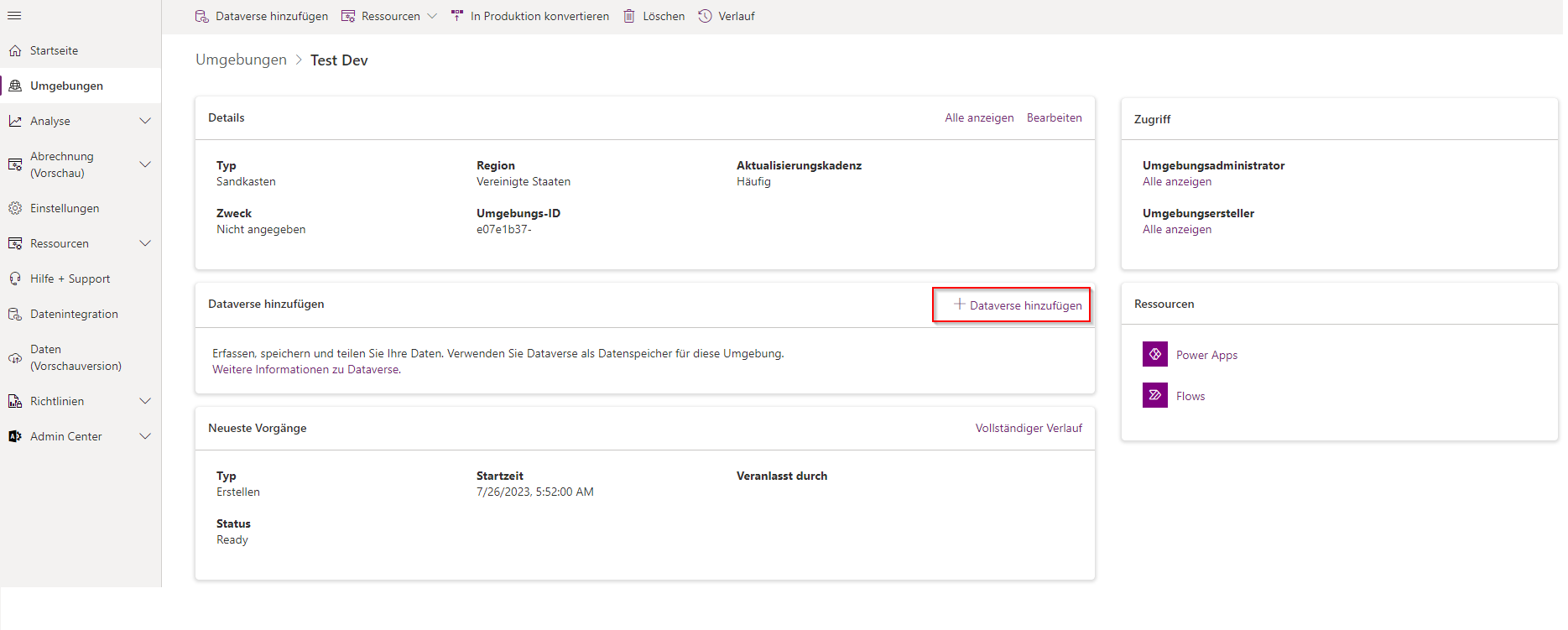This screenshot has height=630, width=1568.
Task: Click the Startseite home icon
Action: (15, 51)
